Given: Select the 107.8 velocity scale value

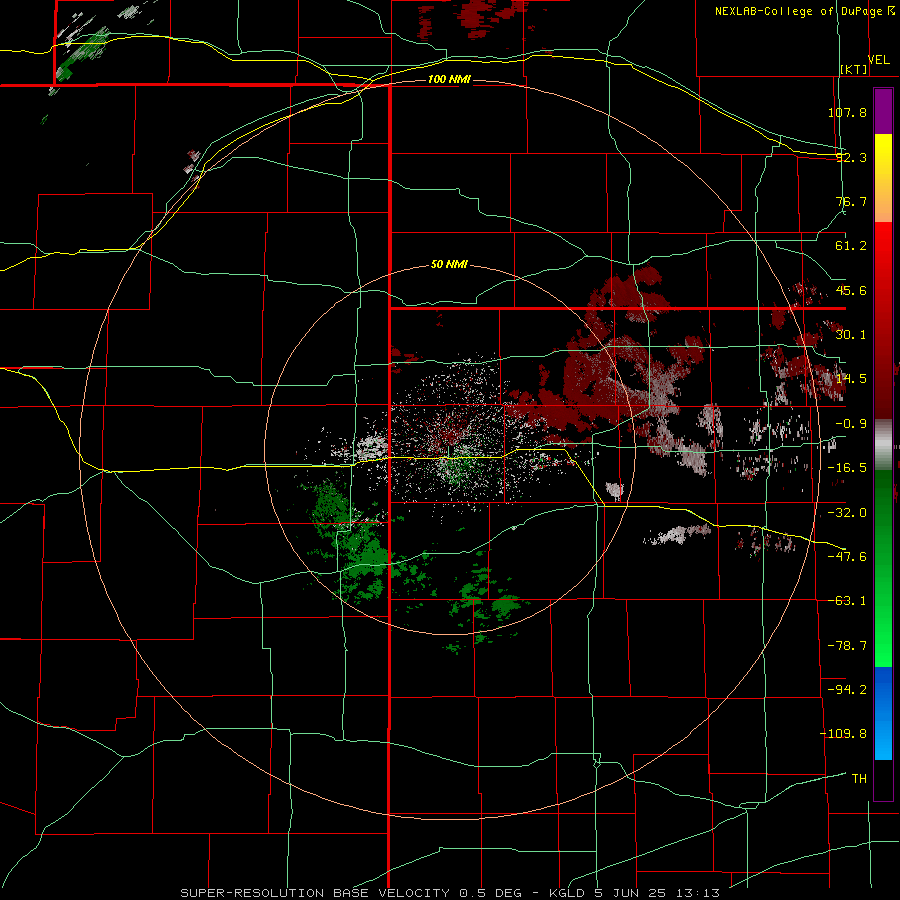Looking at the screenshot, I should [847, 112].
